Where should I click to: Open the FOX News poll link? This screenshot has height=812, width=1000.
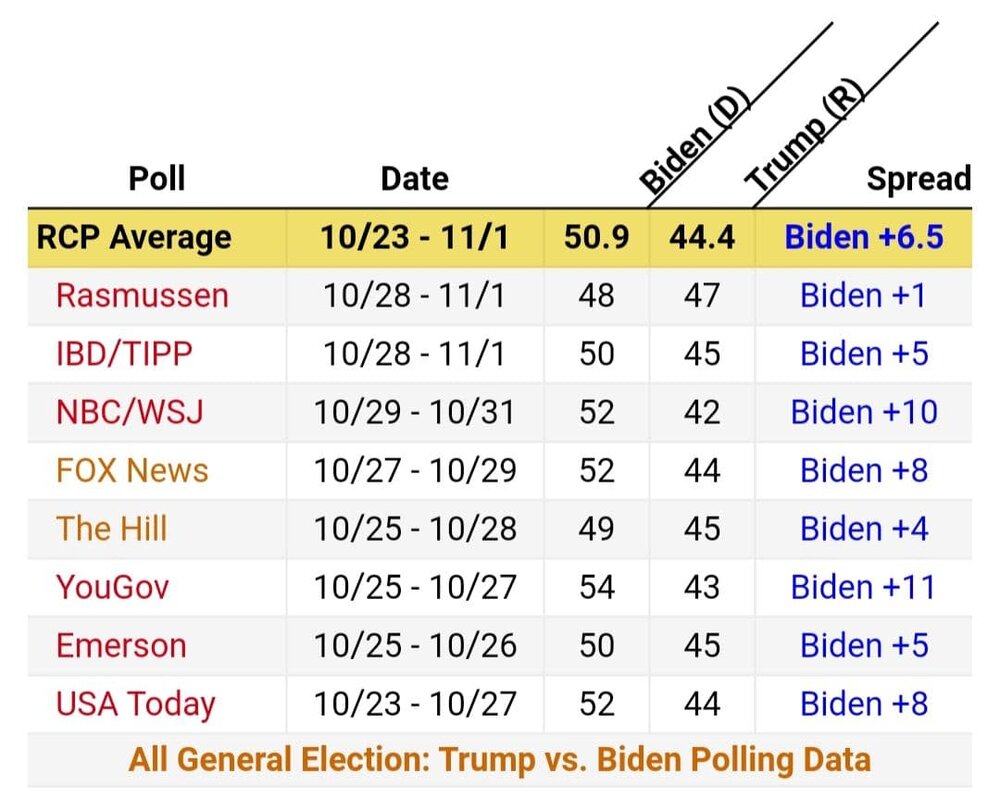point(132,471)
